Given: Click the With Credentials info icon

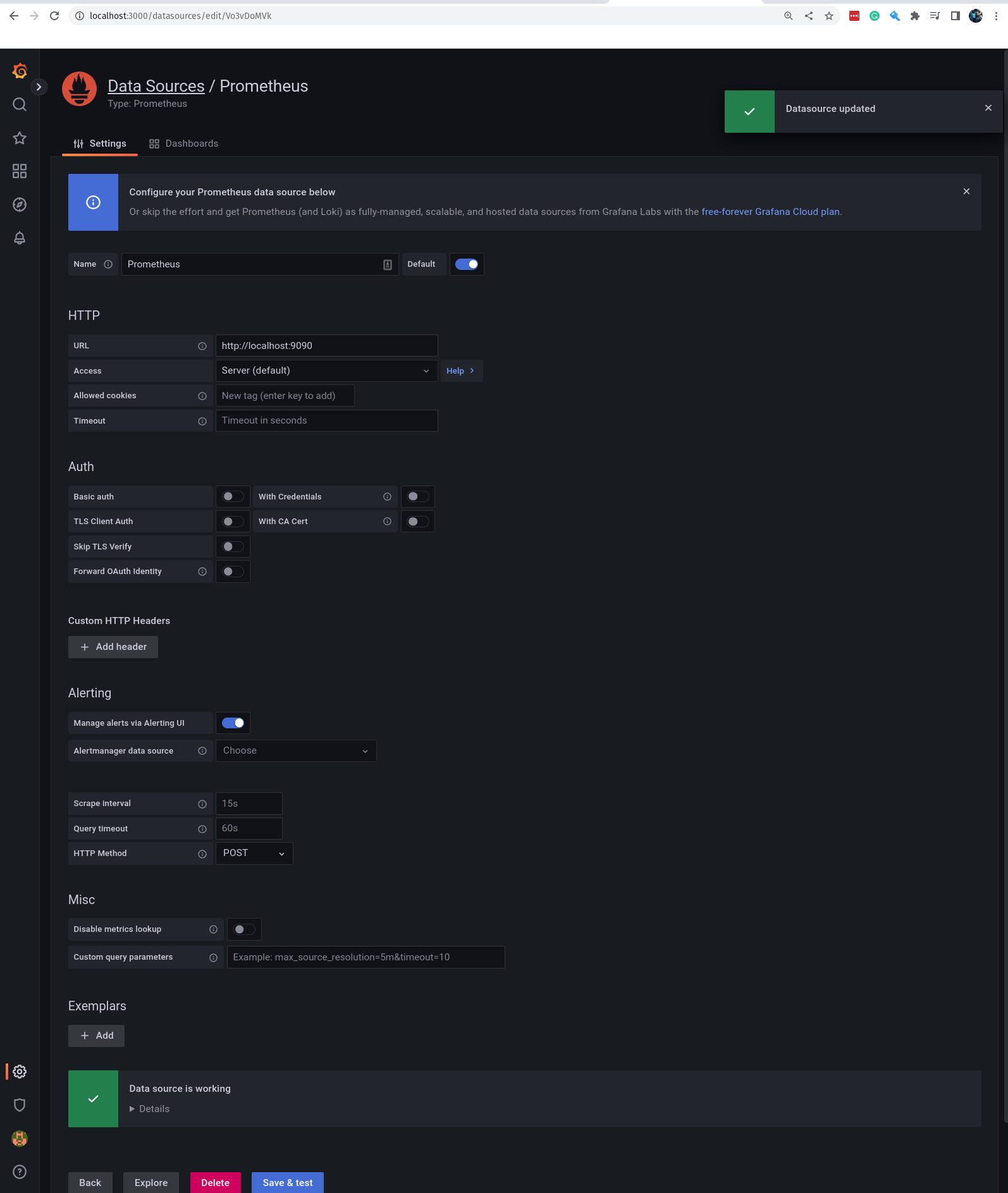Looking at the screenshot, I should click(x=387, y=497).
